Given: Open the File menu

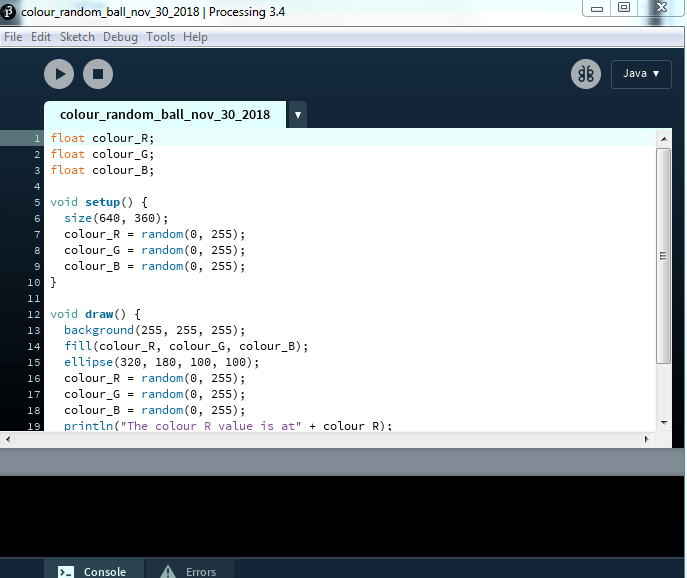Looking at the screenshot, I should coord(13,37).
